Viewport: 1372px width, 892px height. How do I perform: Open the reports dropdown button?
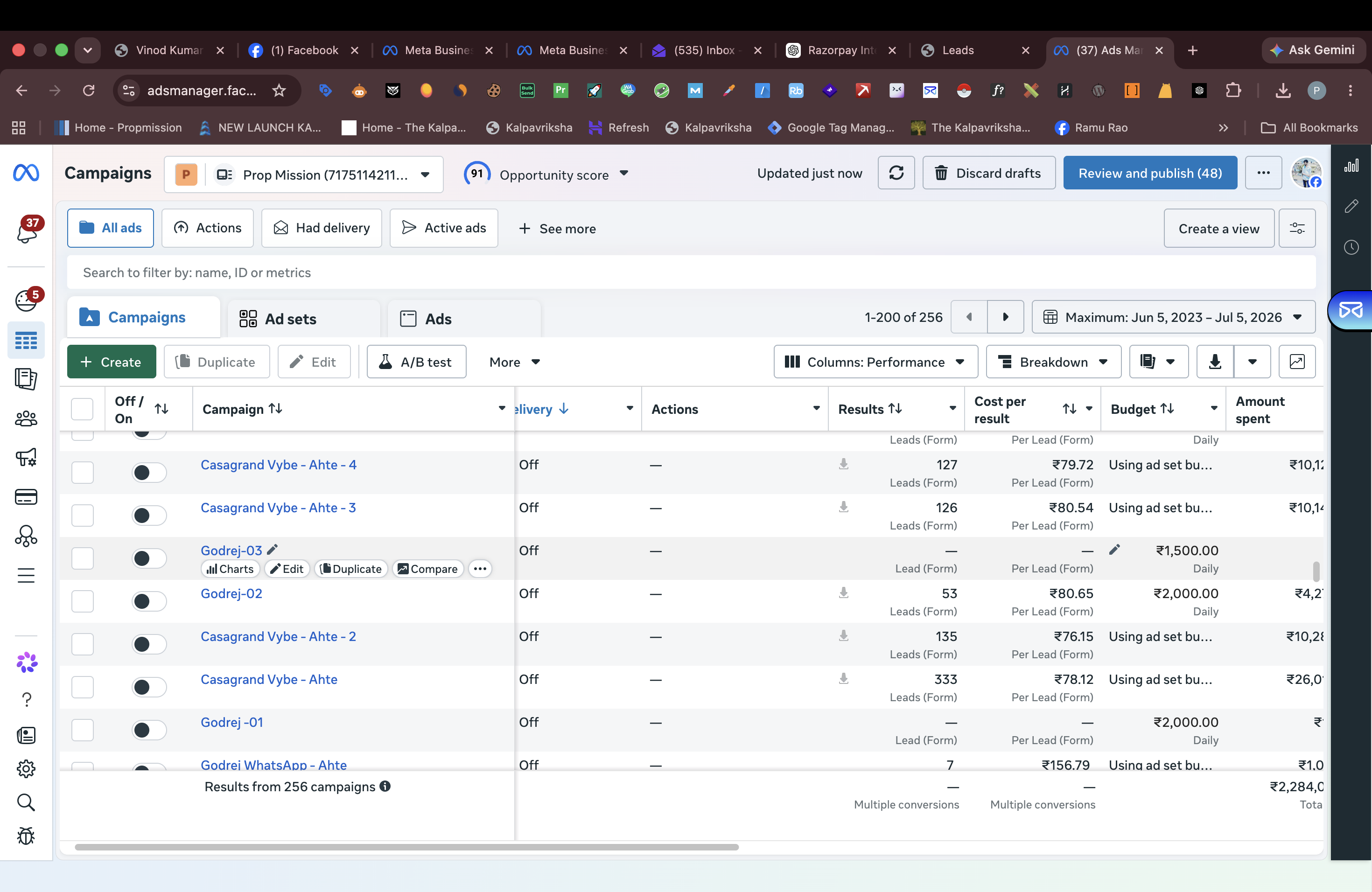[1158, 362]
